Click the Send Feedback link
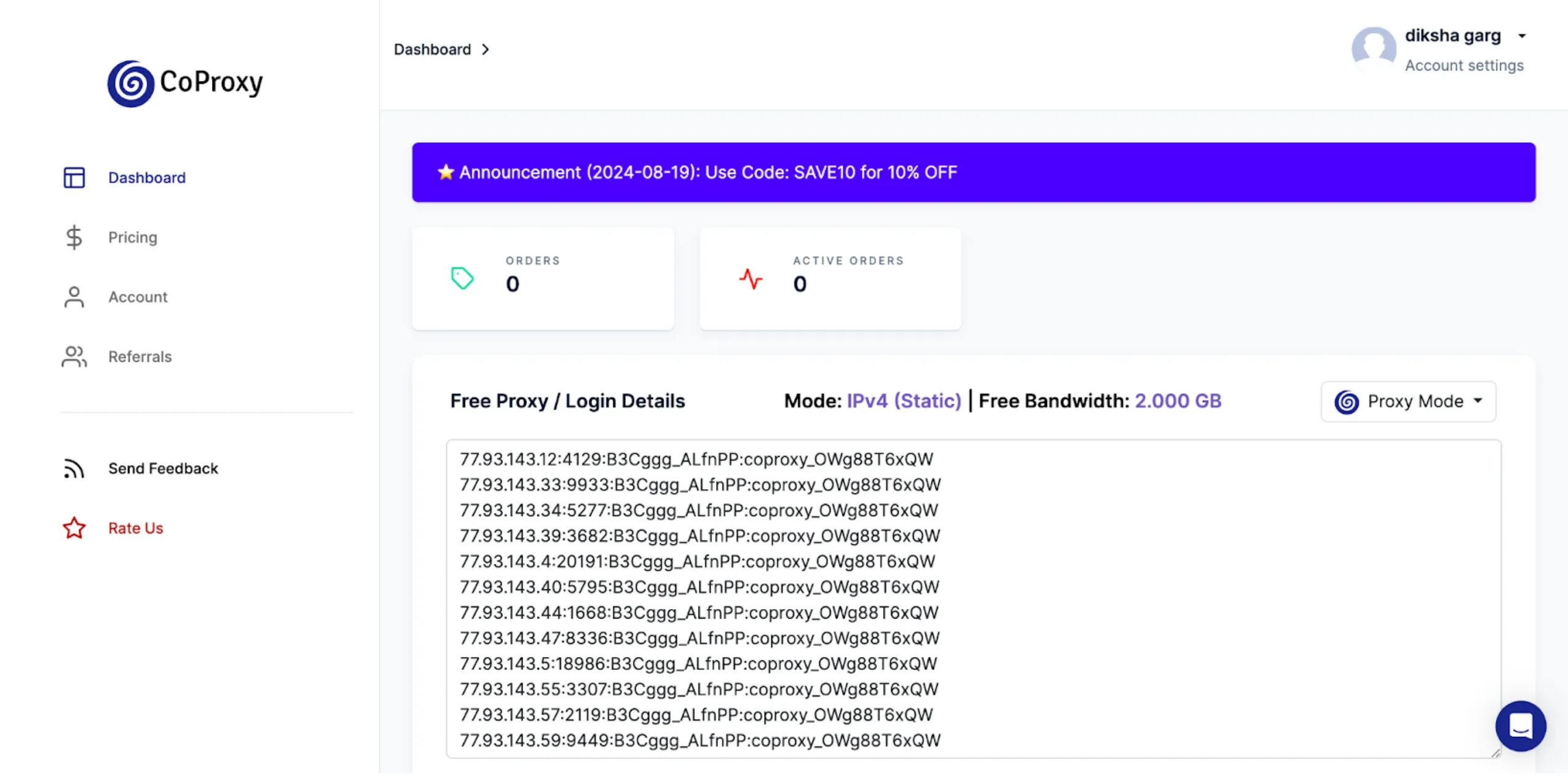The image size is (1568, 783). [x=163, y=468]
